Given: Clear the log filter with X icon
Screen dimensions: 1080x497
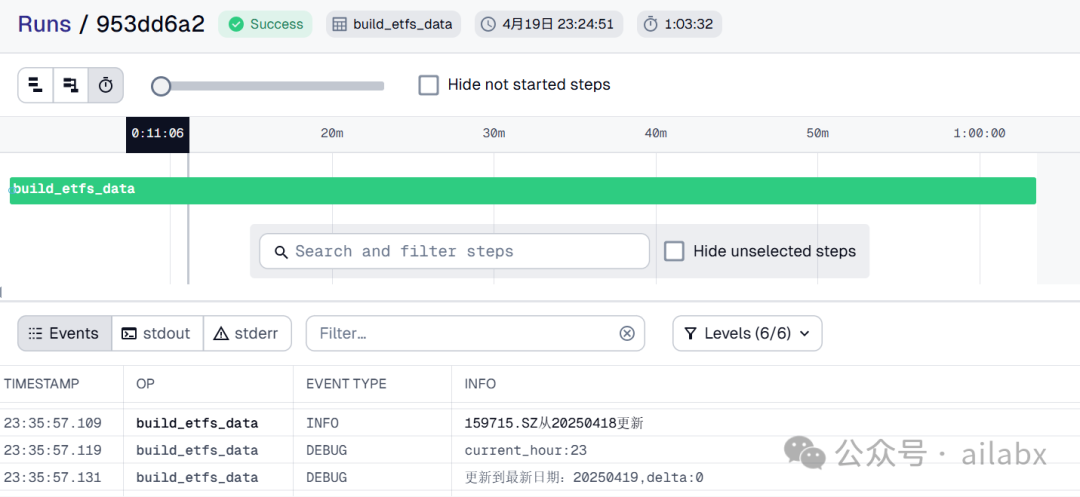Looking at the screenshot, I should (x=627, y=334).
